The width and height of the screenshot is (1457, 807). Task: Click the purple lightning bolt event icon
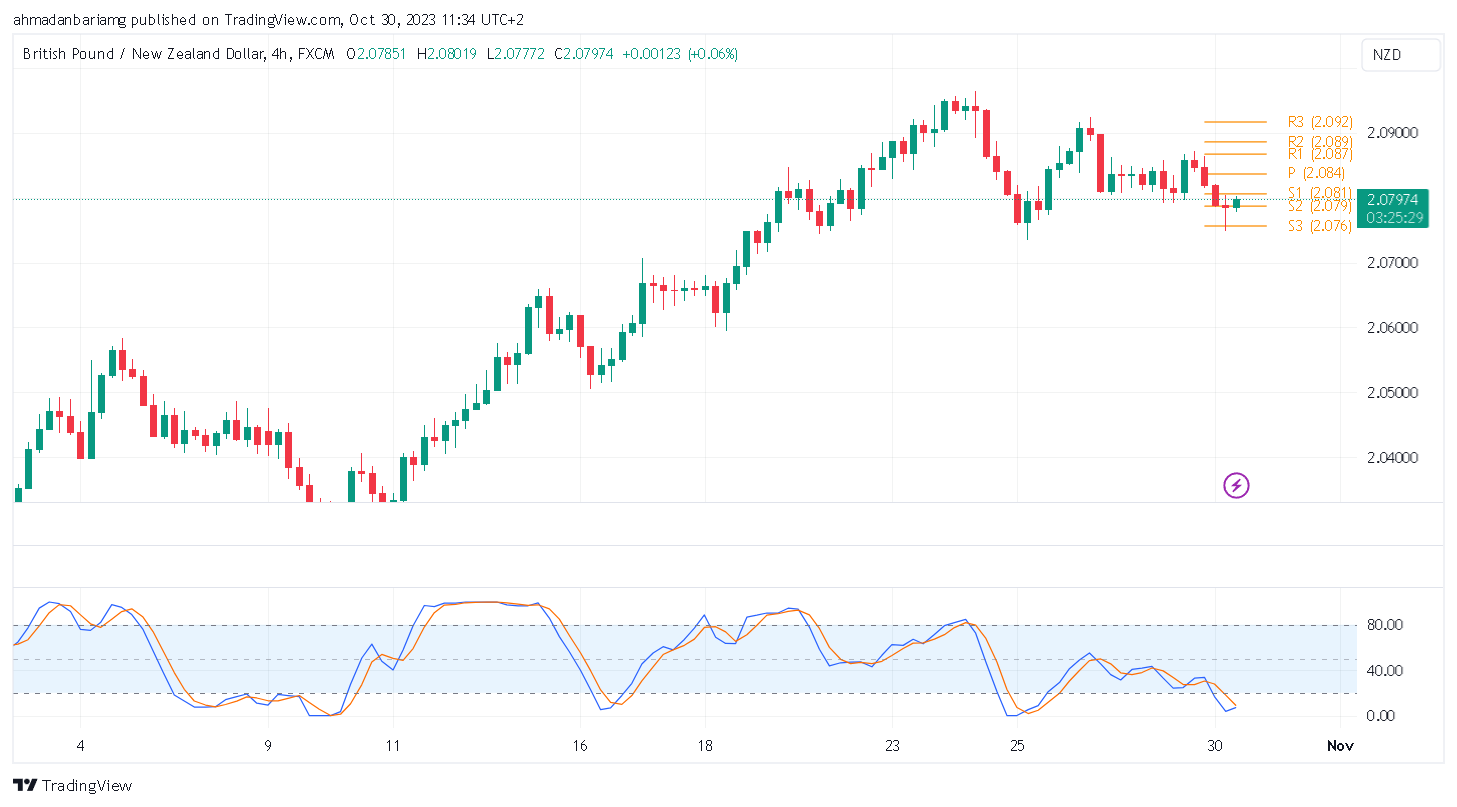1237,486
